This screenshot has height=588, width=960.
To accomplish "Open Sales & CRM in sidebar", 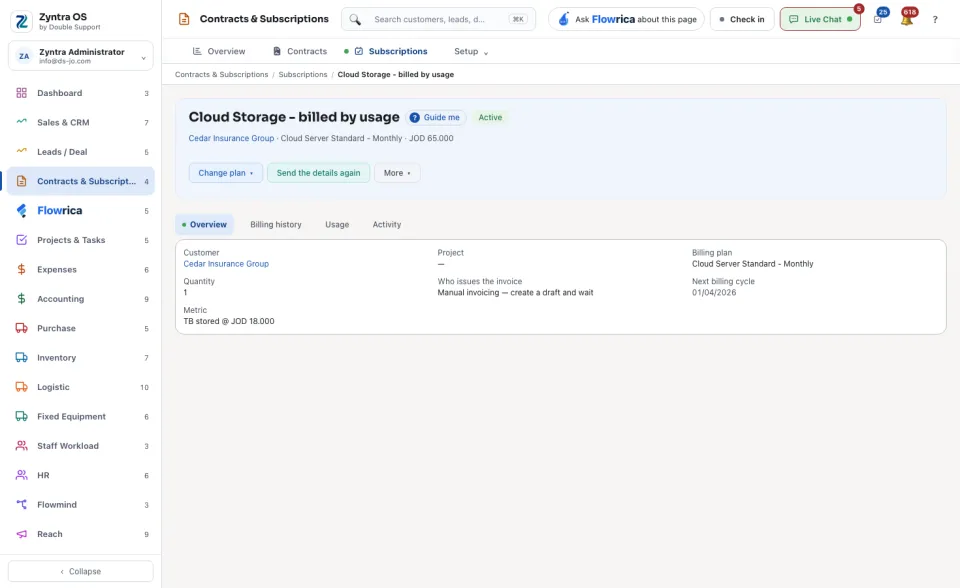I will point(81,122).
